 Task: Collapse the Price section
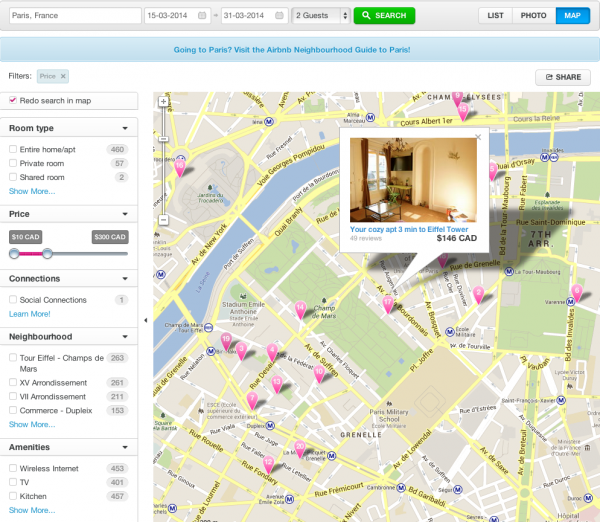(125, 214)
